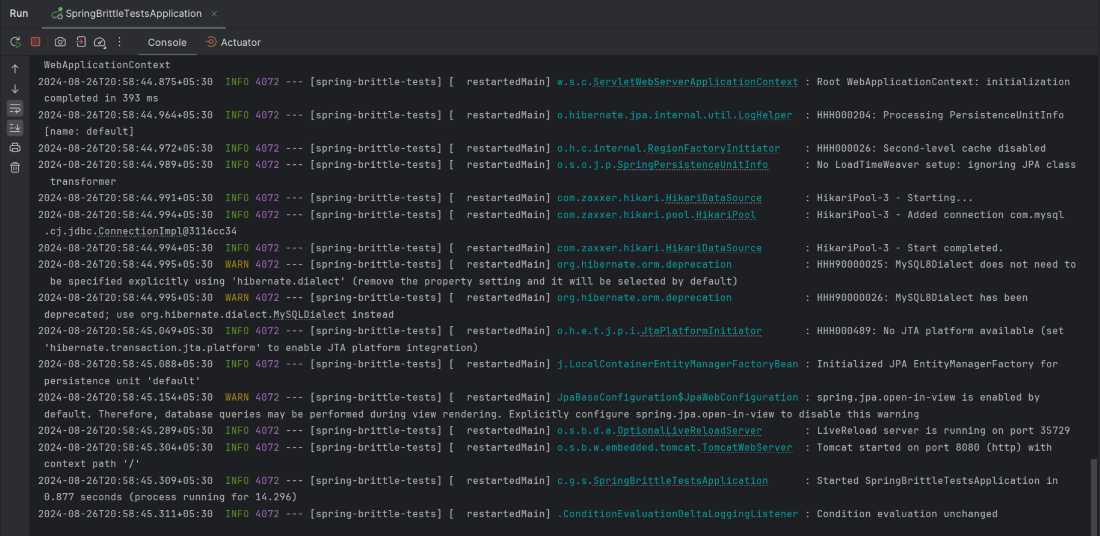Open the Actuator tab

[233, 42]
